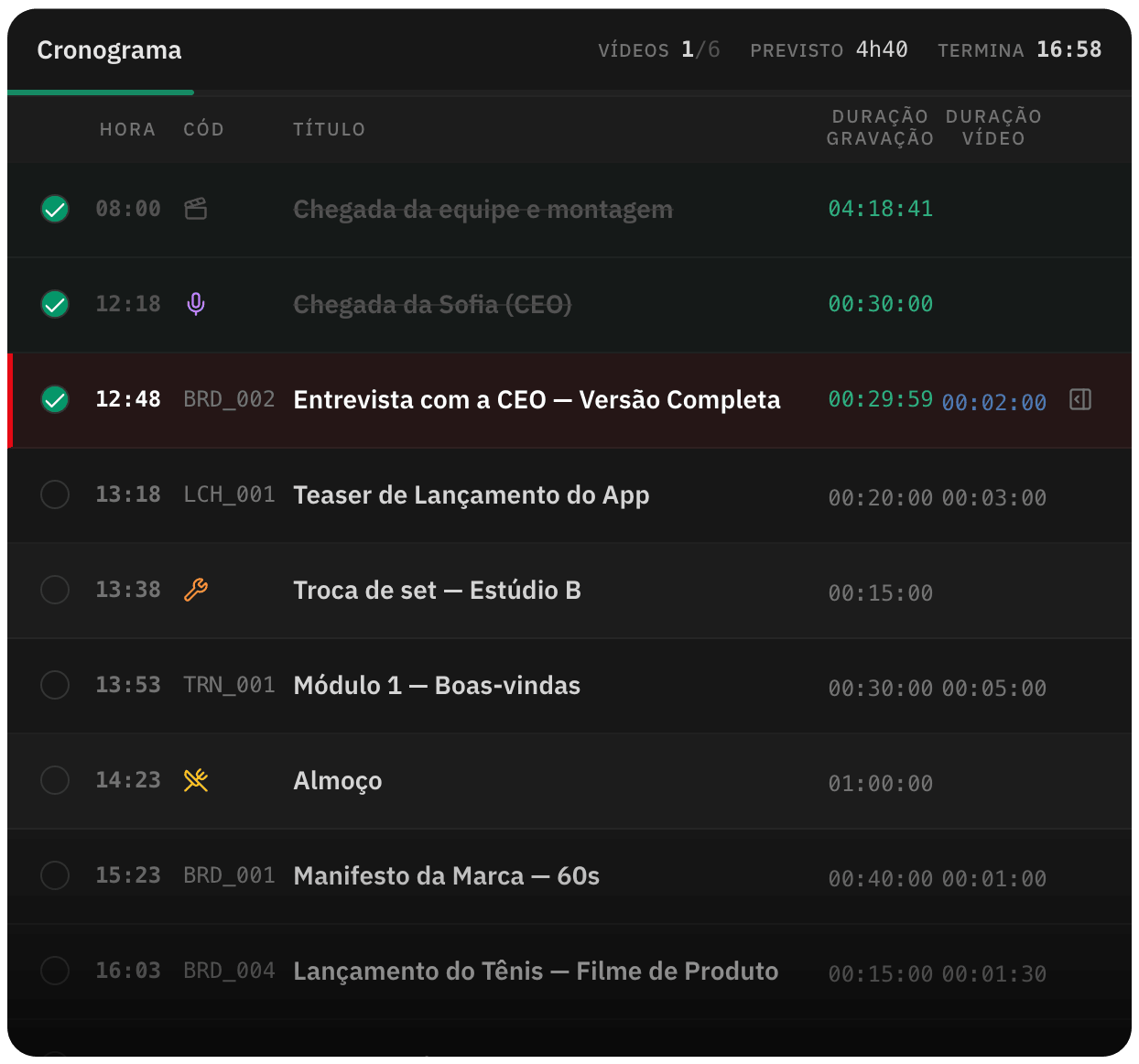Select the title Módulo 1 — Boas-vindas

pyautogui.click(x=437, y=686)
